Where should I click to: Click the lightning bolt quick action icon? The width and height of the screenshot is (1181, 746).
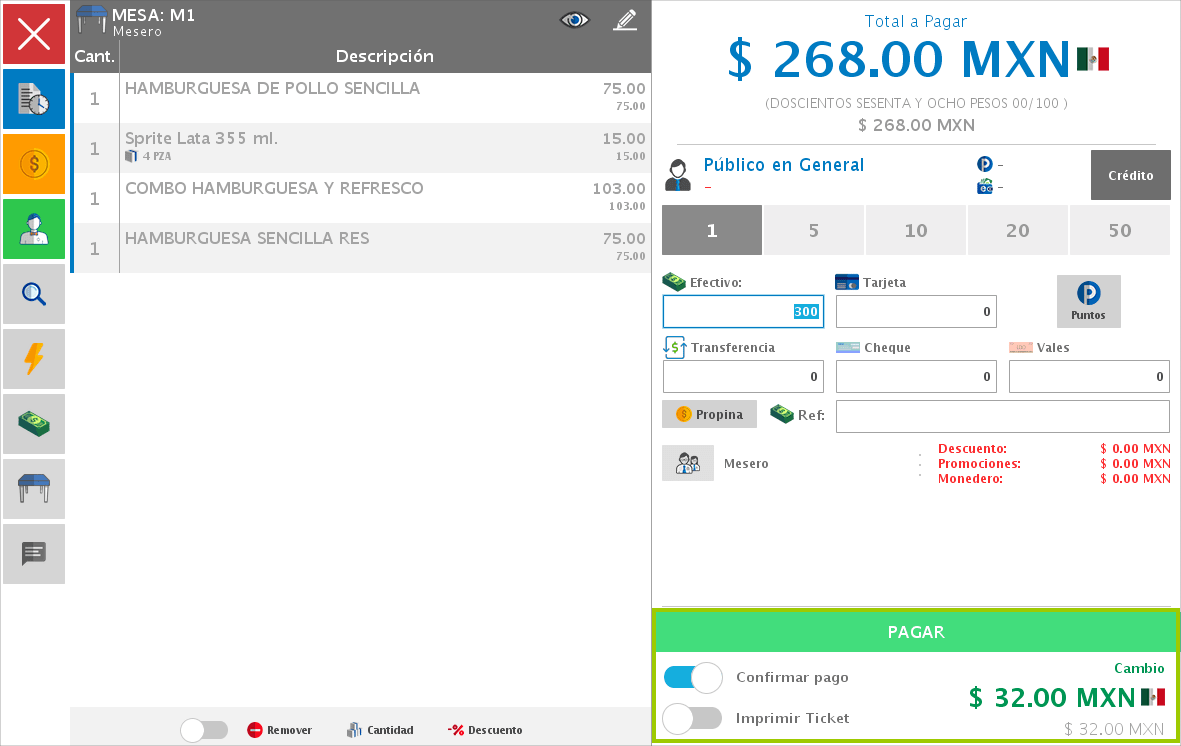click(x=34, y=359)
